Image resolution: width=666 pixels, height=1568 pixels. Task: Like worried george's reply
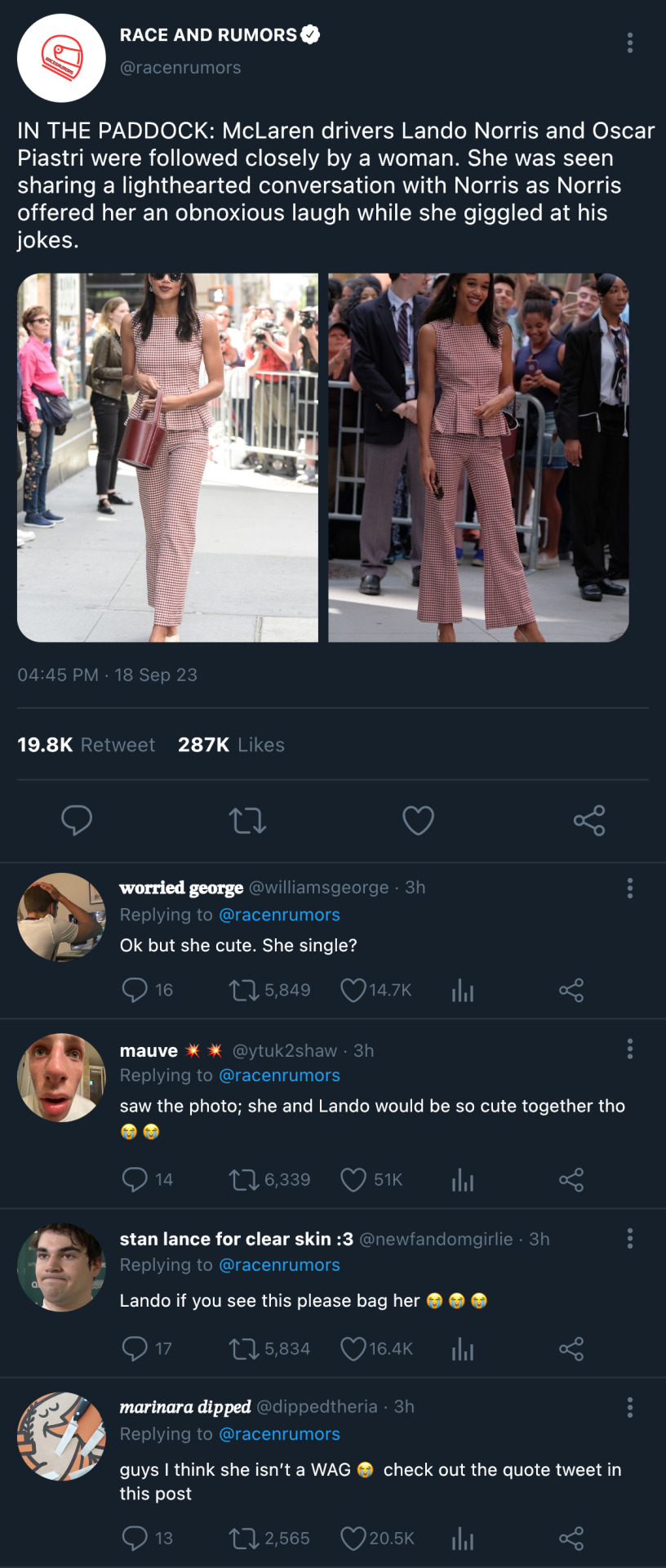coord(353,991)
